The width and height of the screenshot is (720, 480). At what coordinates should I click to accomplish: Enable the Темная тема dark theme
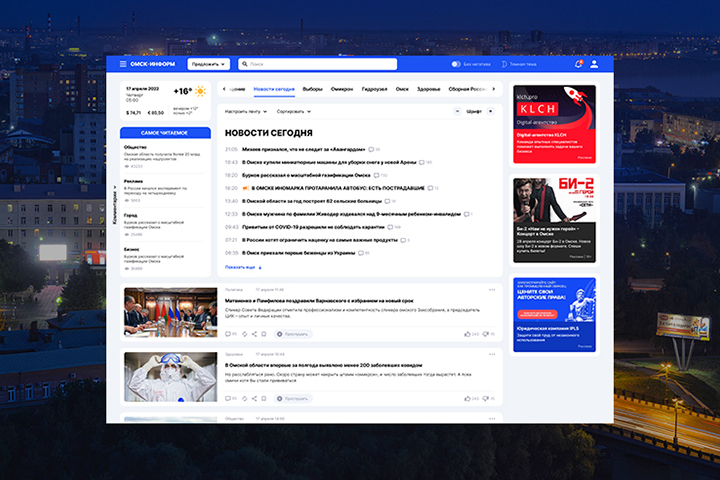[519, 64]
